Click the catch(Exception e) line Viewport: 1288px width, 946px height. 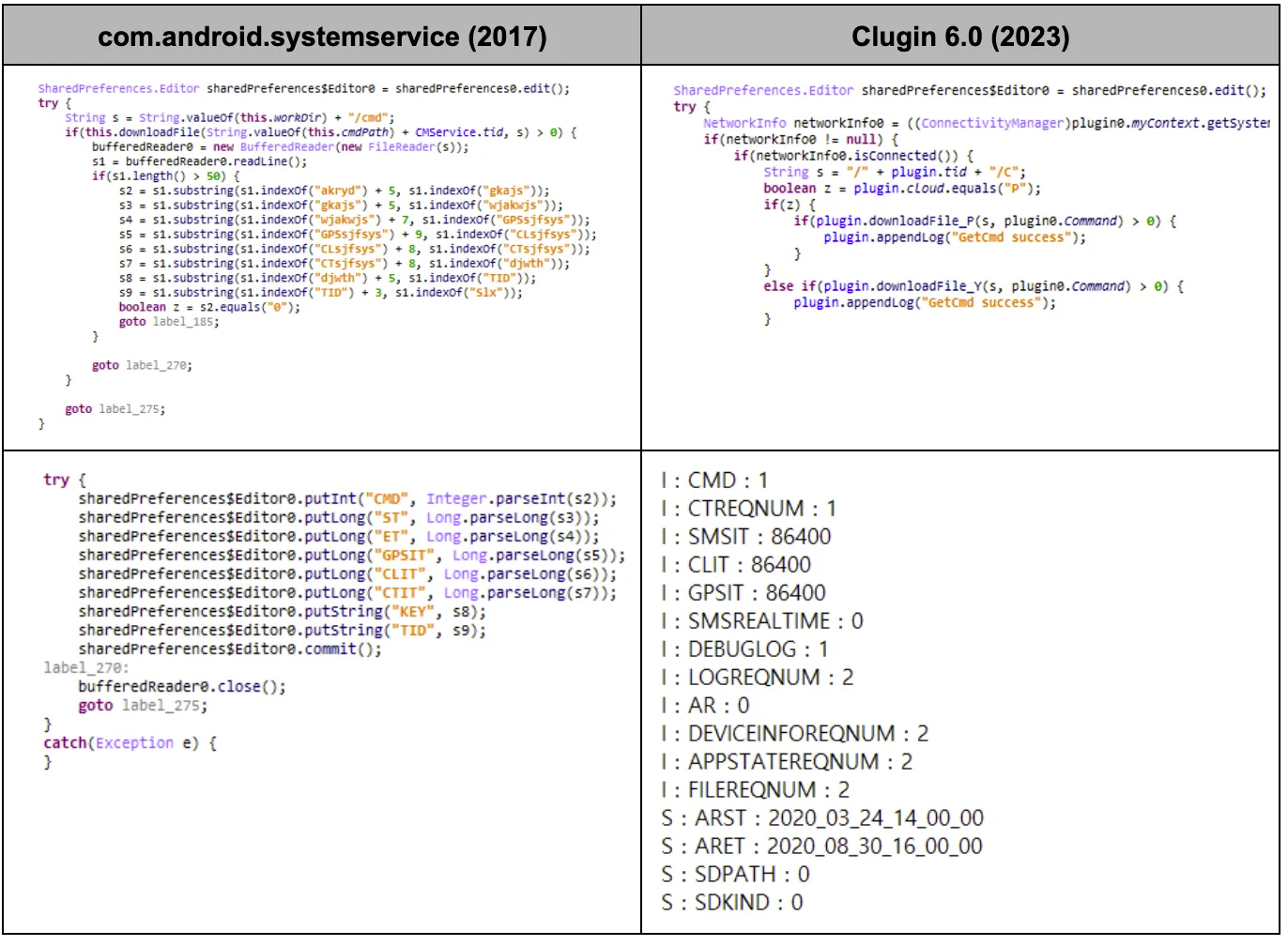(x=130, y=743)
